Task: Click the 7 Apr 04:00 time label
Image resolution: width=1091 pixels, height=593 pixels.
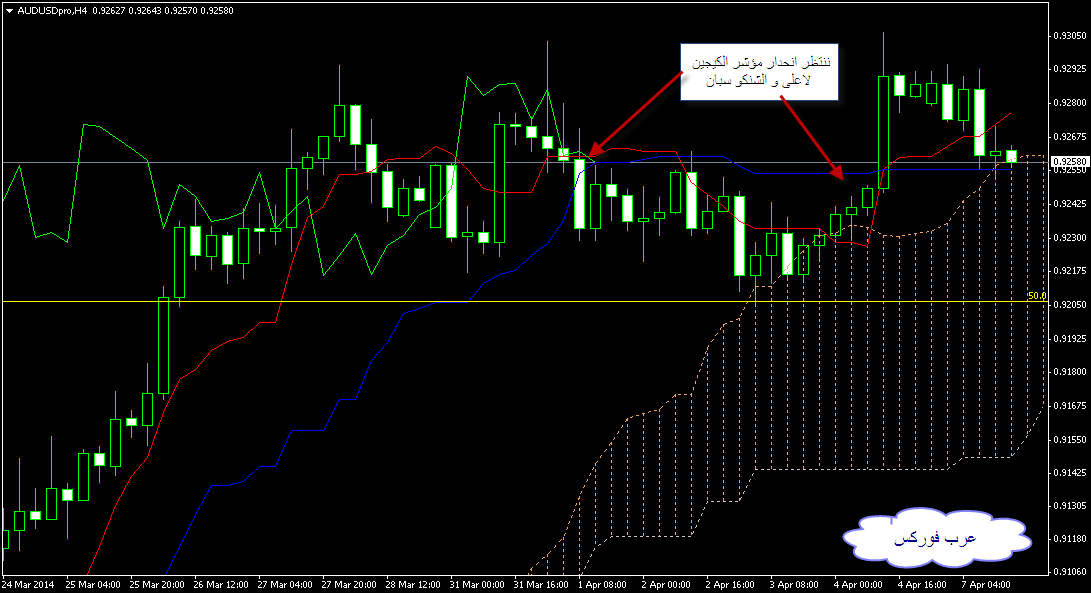Action: pyautogui.click(x=987, y=585)
